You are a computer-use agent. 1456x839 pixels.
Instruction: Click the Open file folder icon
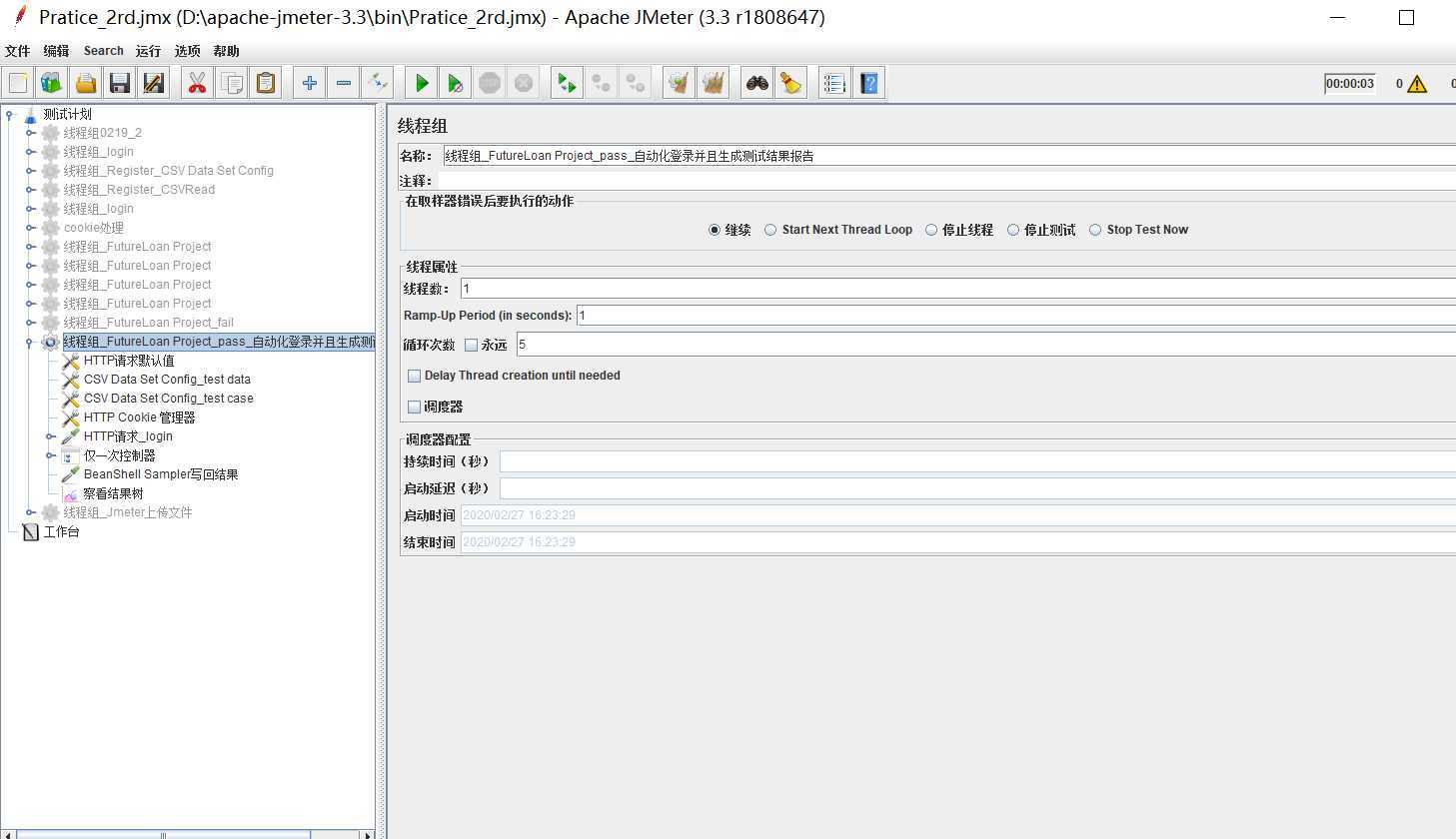coord(86,84)
